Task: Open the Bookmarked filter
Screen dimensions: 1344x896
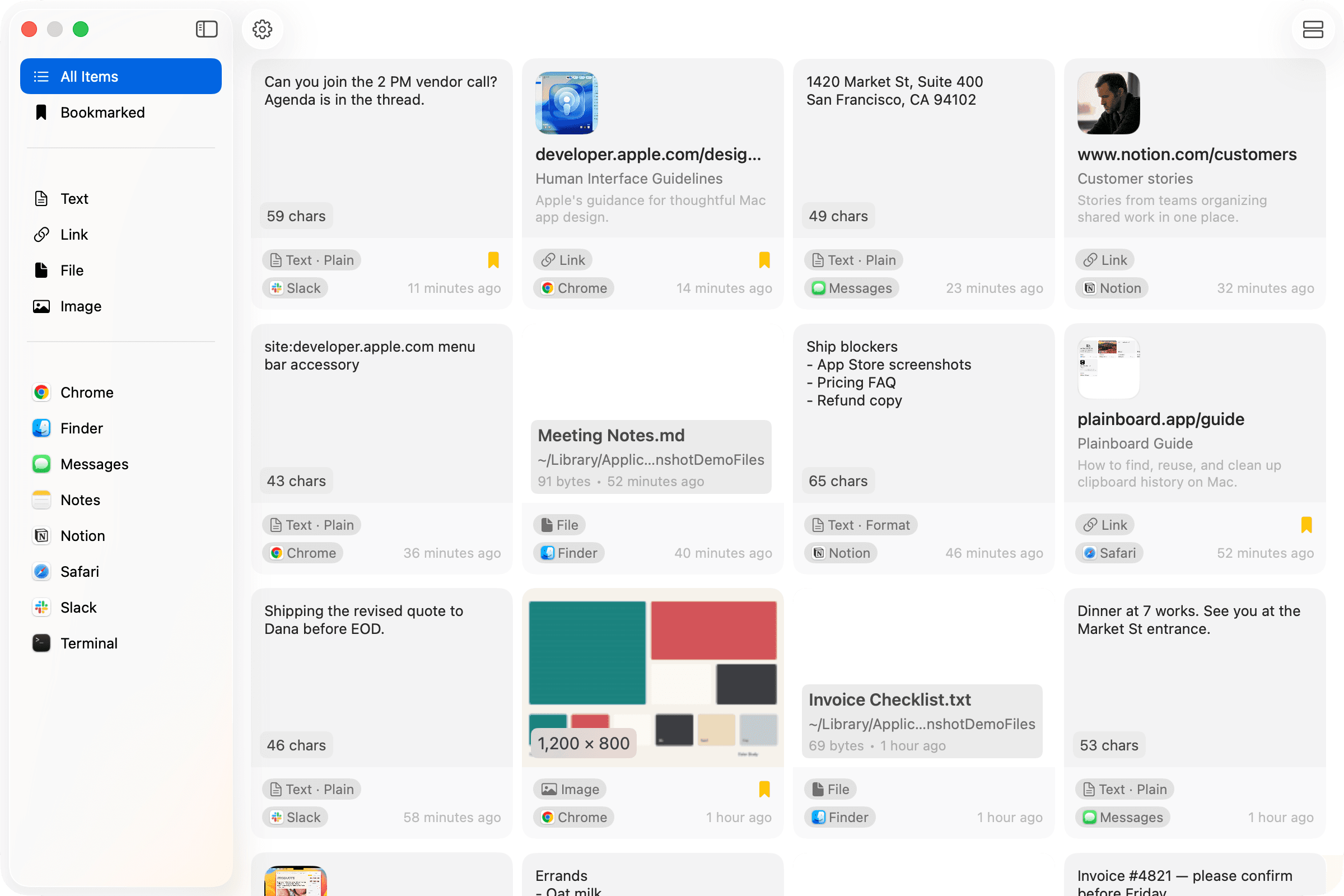Action: click(120, 112)
